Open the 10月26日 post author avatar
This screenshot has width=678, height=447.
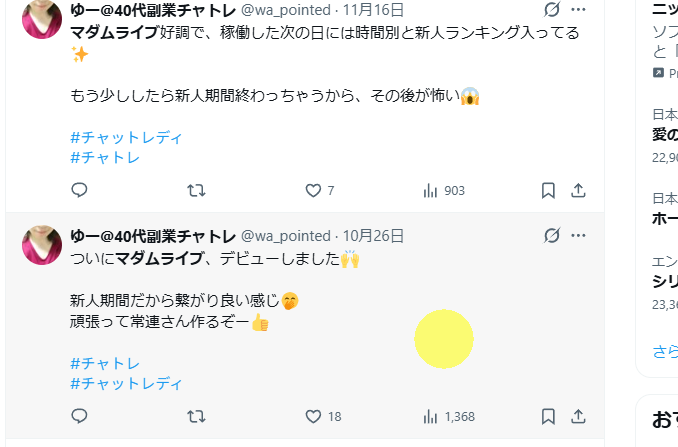[42, 245]
